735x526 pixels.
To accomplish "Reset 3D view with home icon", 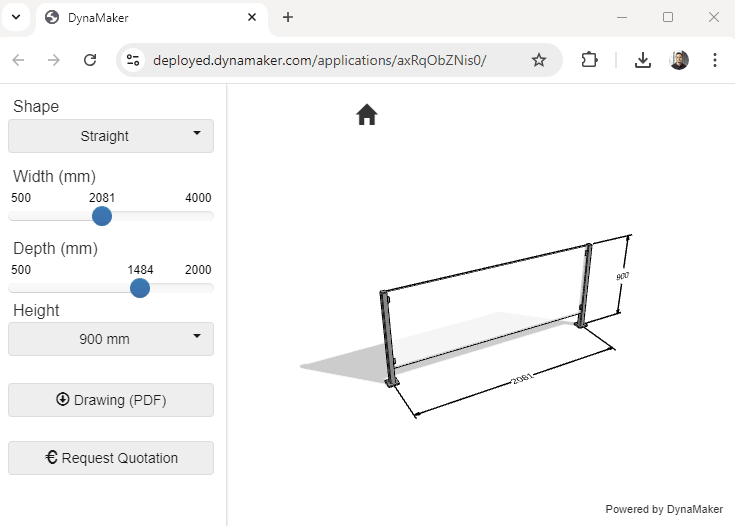I will click(x=367, y=115).
